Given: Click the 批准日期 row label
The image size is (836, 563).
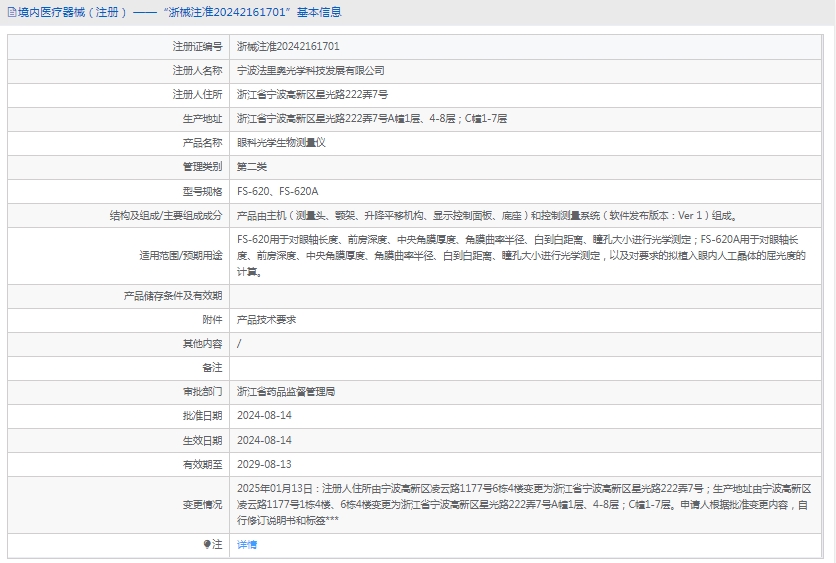Looking at the screenshot, I should point(202,416).
